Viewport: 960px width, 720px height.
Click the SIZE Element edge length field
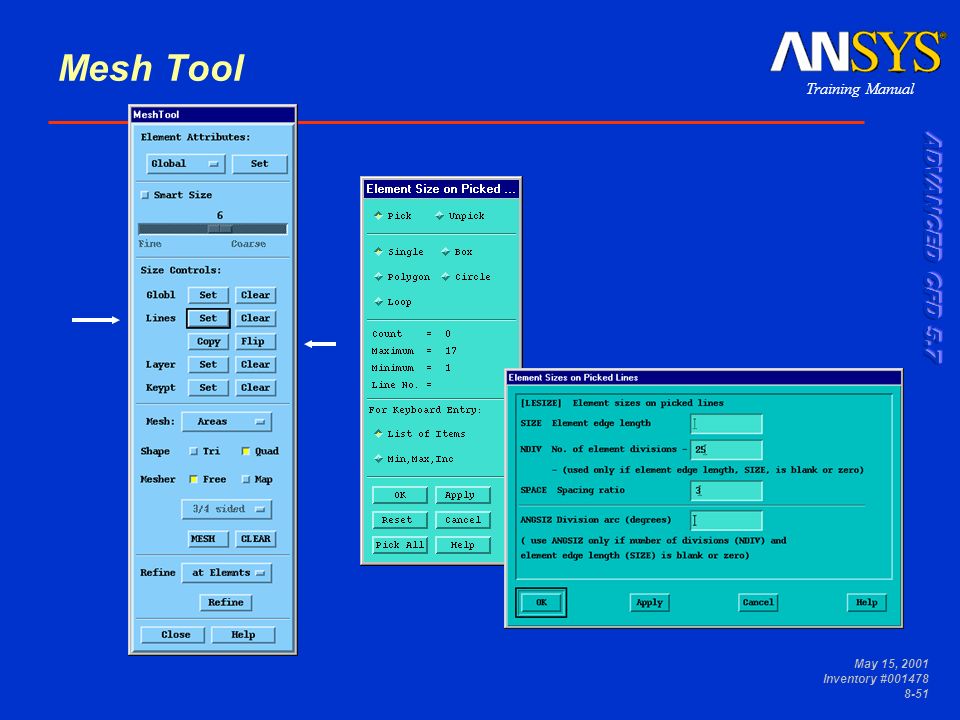[x=726, y=424]
